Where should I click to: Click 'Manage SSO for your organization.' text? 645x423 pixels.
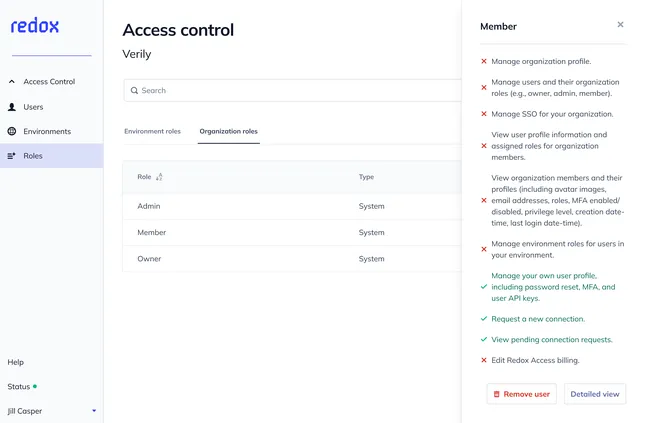tap(552, 114)
